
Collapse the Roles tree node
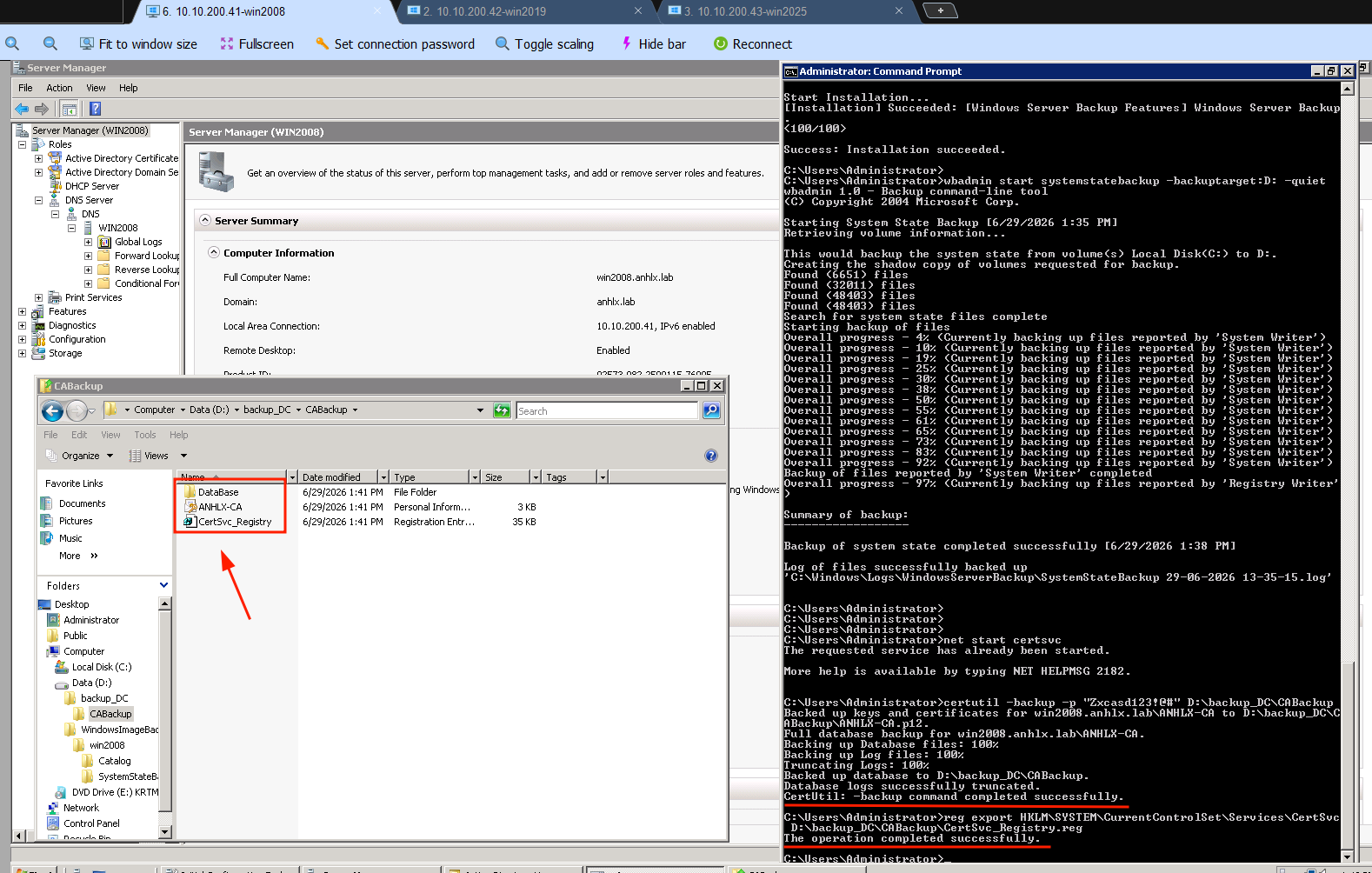point(22,144)
